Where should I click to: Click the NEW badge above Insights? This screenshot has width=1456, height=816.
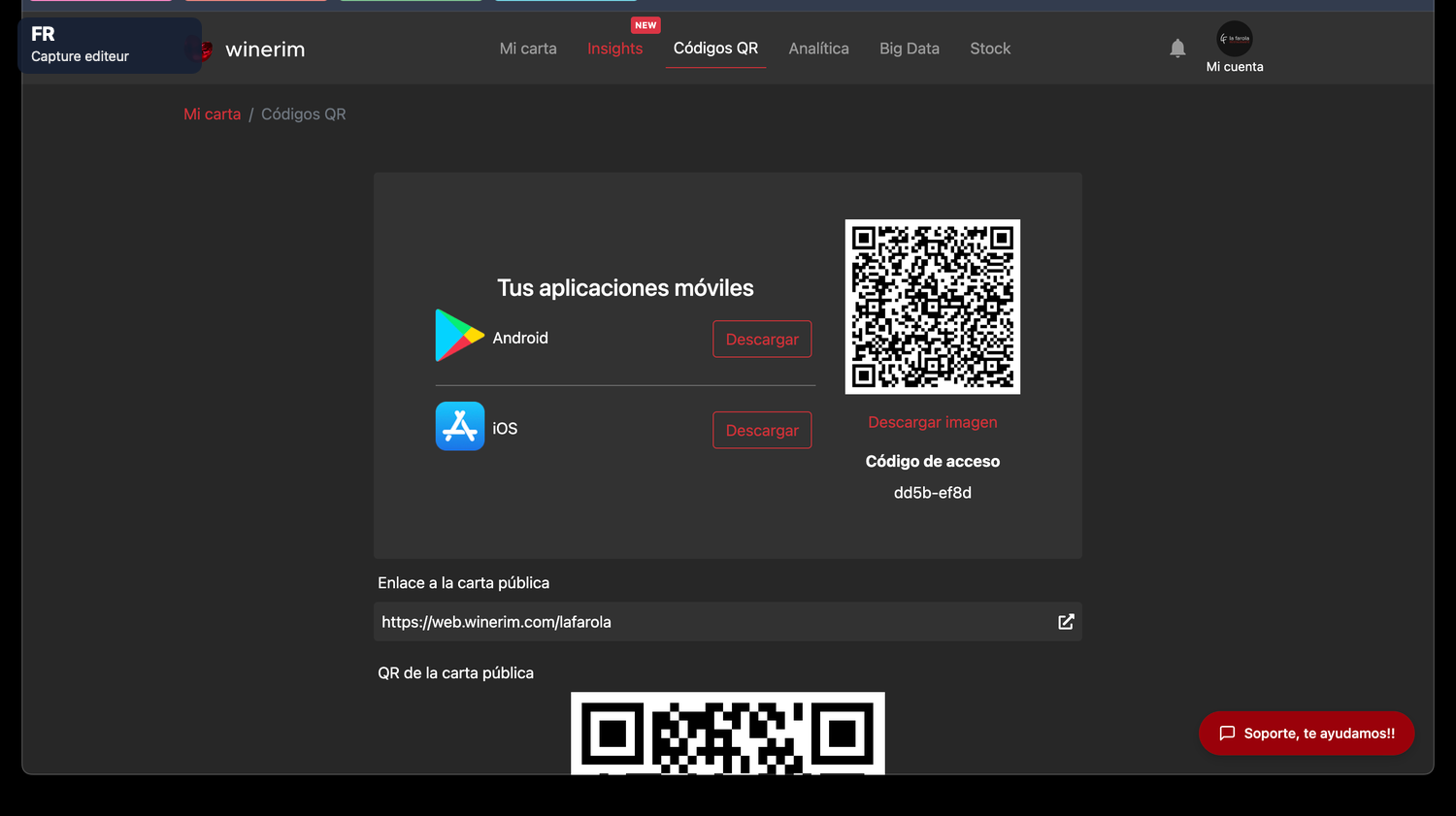(645, 25)
